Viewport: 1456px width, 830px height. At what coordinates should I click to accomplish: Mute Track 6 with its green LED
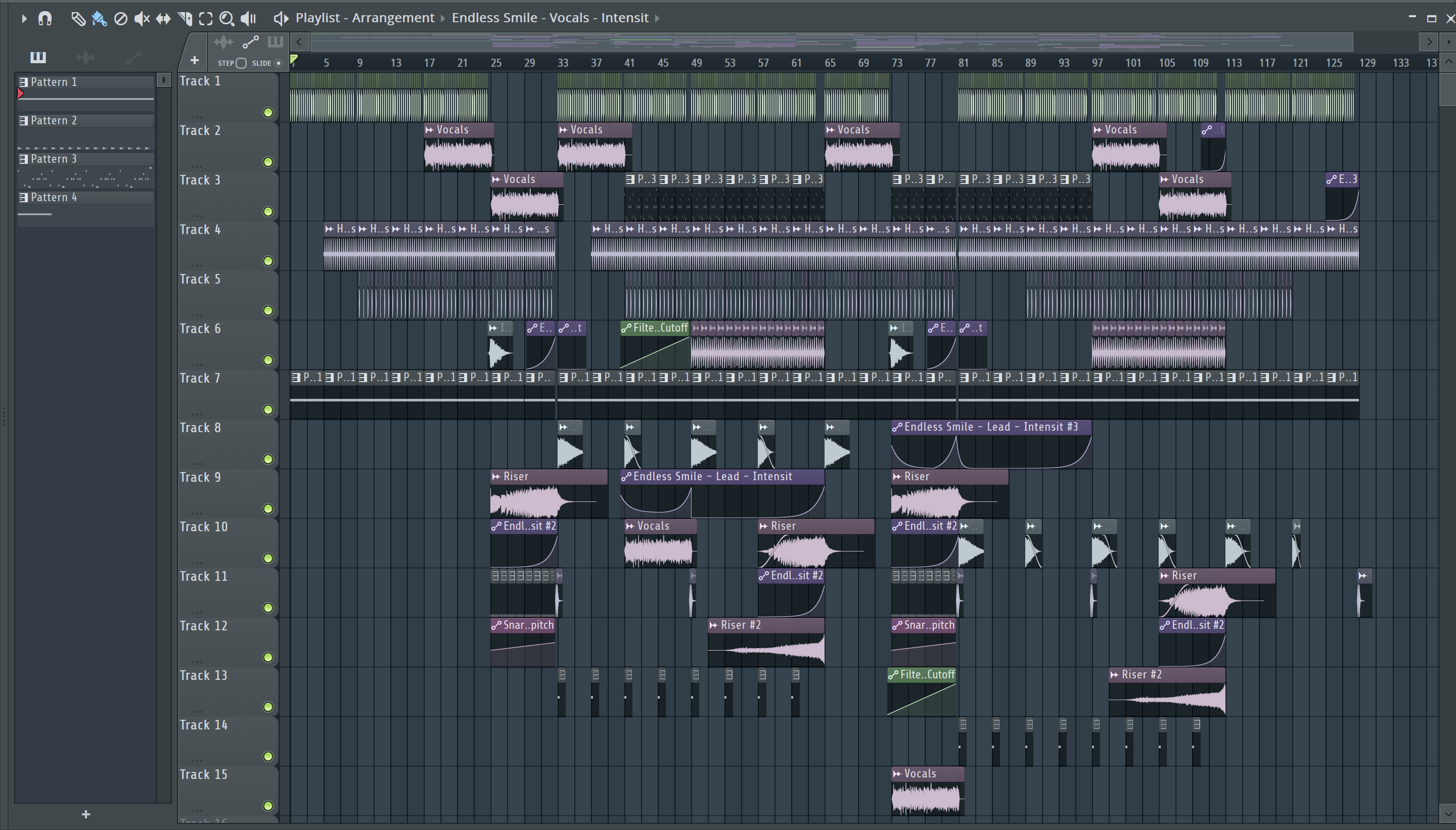(x=268, y=360)
